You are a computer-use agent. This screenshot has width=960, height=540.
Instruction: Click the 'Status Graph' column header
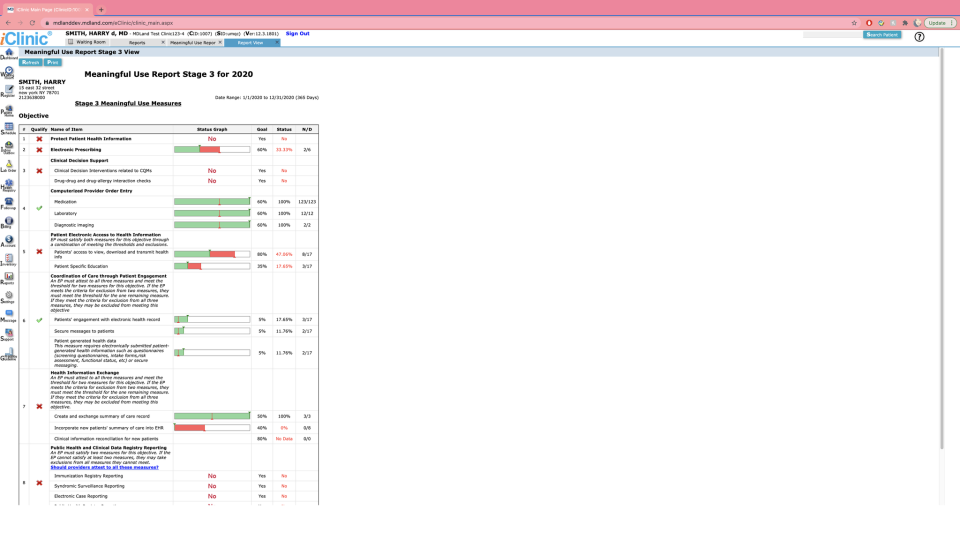212,129
